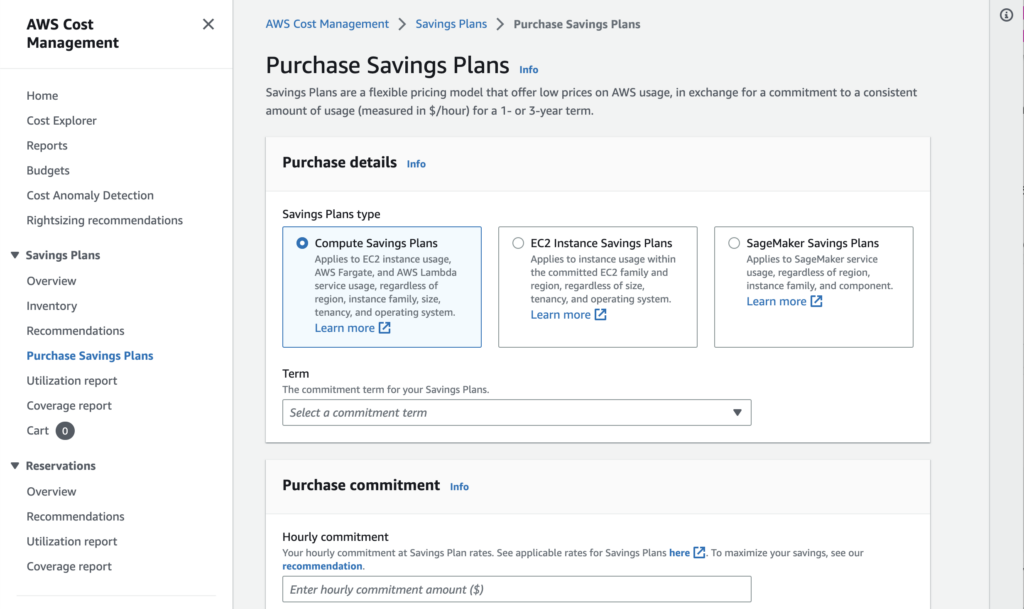Click Info link beside Purchase Savings Plans title
The width and height of the screenshot is (1024, 609).
(x=528, y=69)
